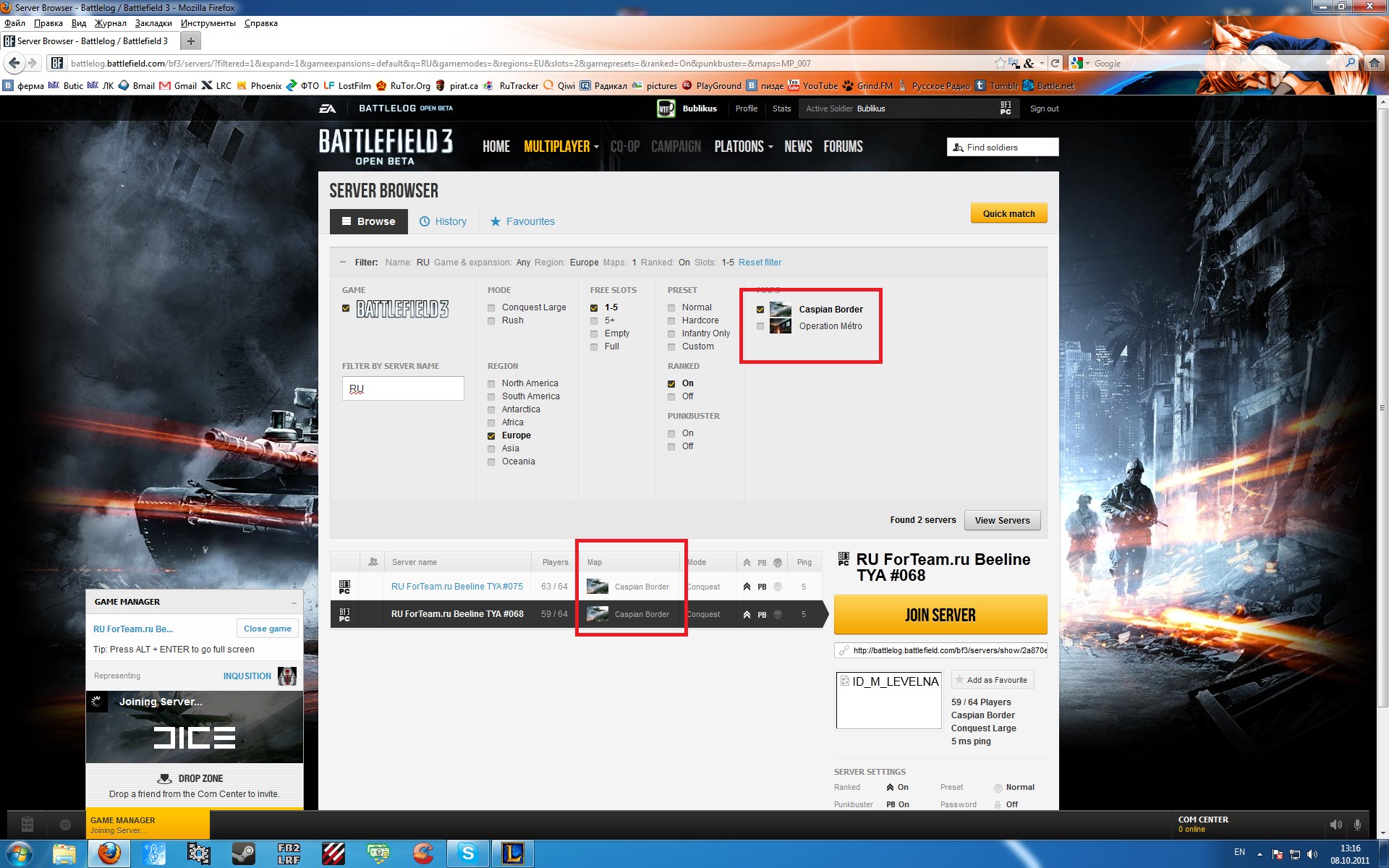Click Close game in Game Manager

point(267,629)
